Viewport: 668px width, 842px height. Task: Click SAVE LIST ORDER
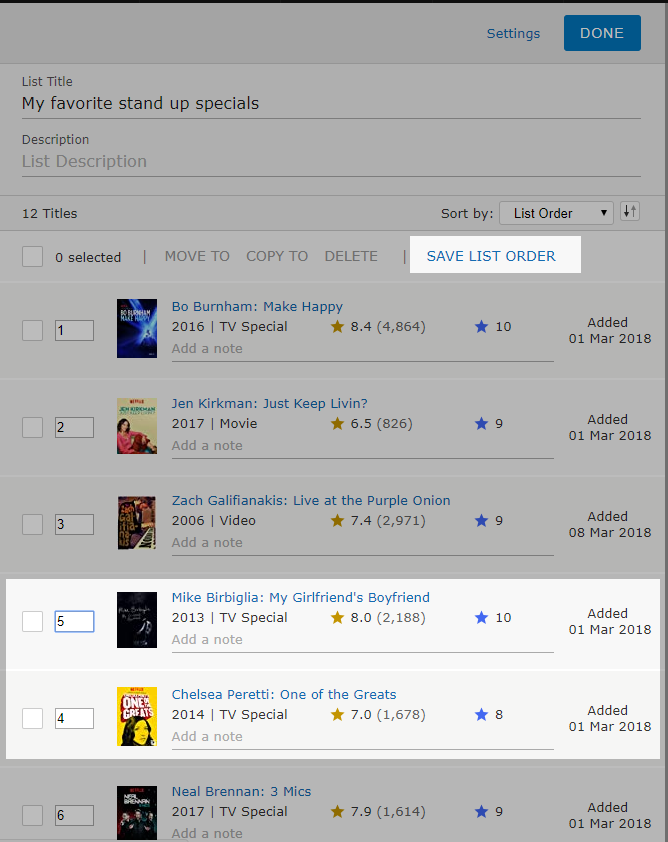tap(491, 256)
